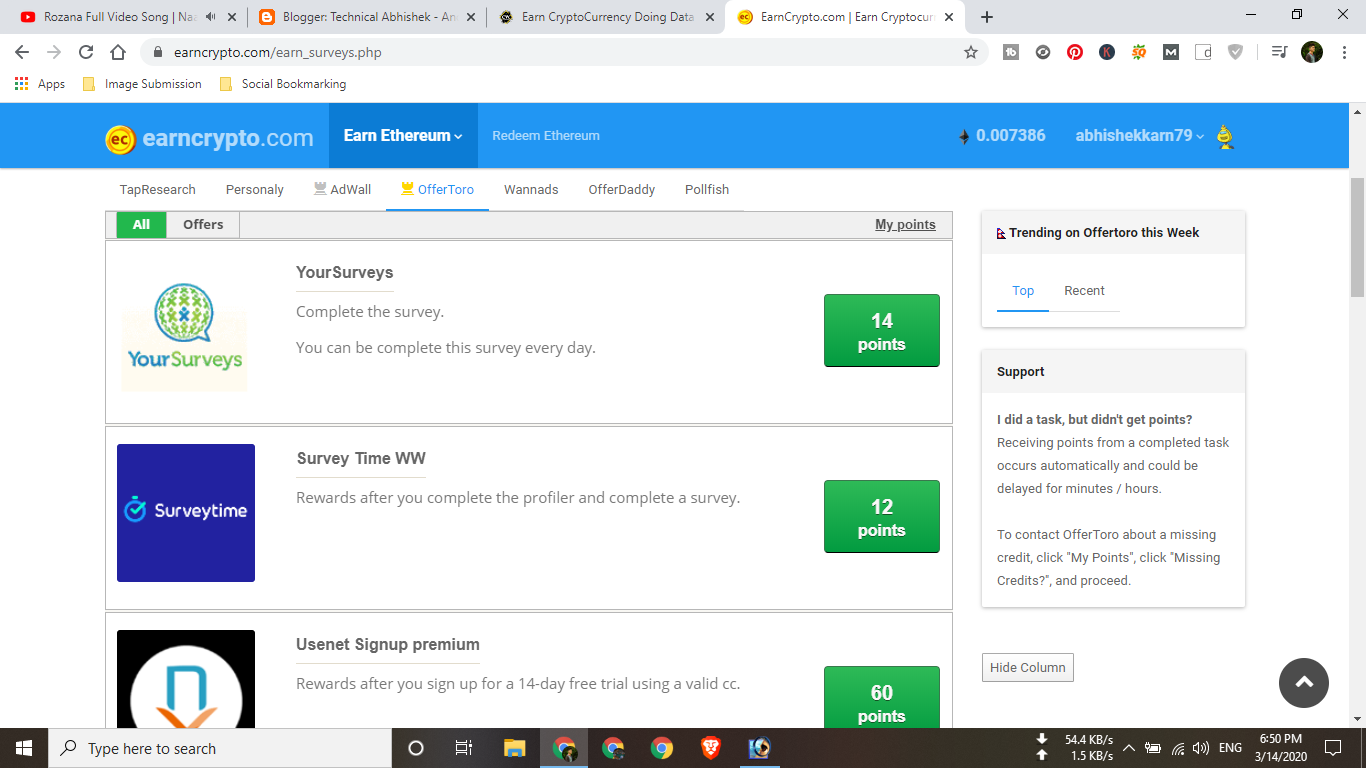Click the Type here to search box
Image resolution: width=1366 pixels, height=768 pixels.
220,748
